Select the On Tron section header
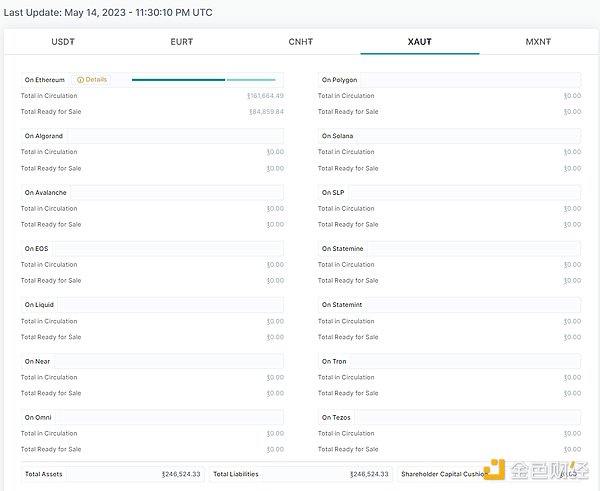Image resolution: width=600 pixels, height=491 pixels. coord(335,361)
